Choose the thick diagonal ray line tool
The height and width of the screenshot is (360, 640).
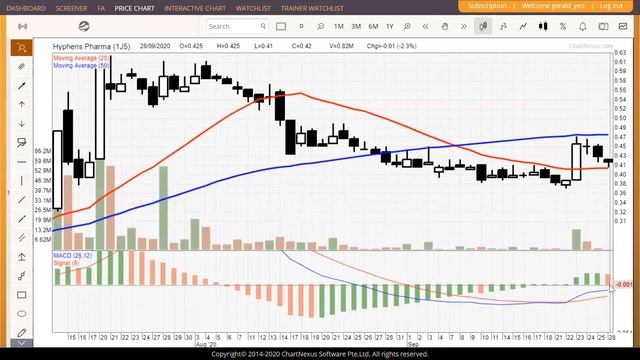(x=22, y=219)
